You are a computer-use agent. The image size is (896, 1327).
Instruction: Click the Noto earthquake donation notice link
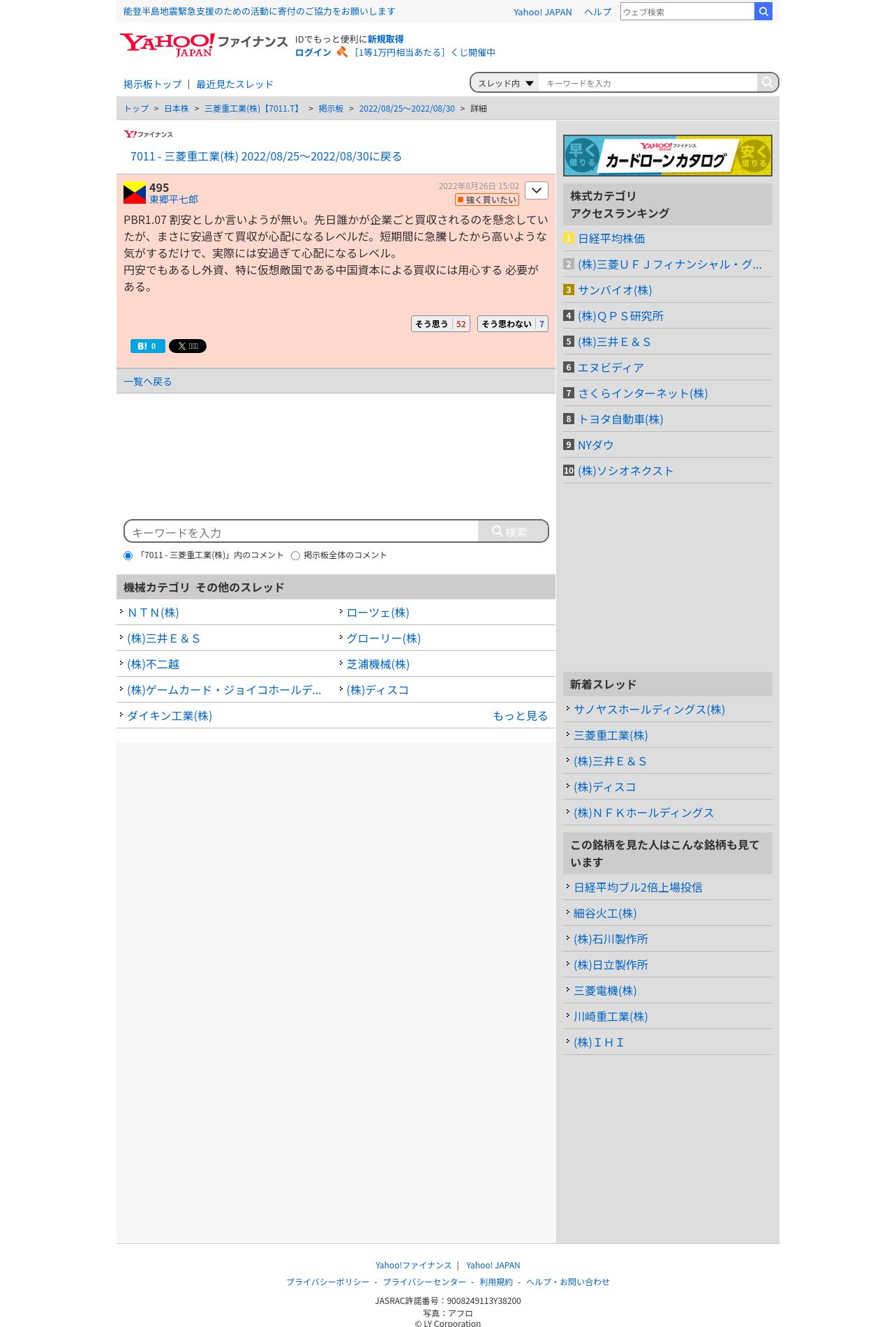point(259,12)
